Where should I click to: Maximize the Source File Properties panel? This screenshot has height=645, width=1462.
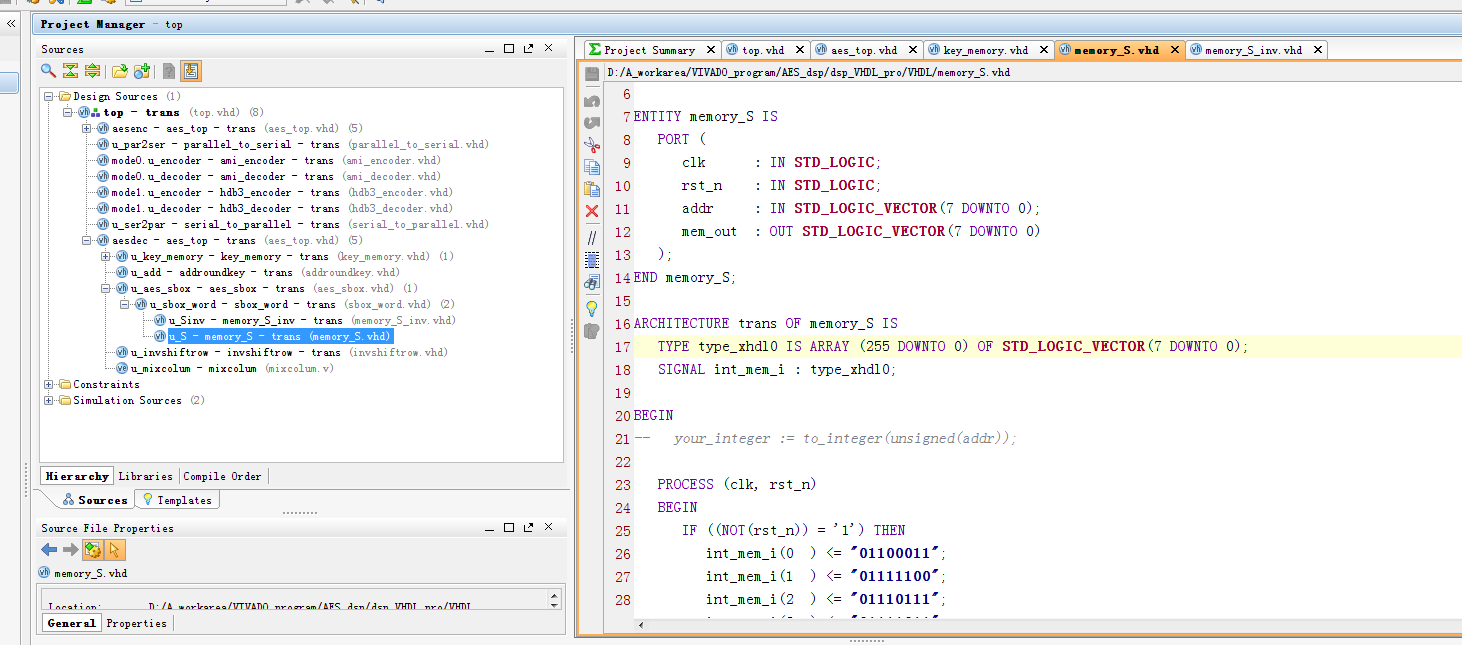509,527
